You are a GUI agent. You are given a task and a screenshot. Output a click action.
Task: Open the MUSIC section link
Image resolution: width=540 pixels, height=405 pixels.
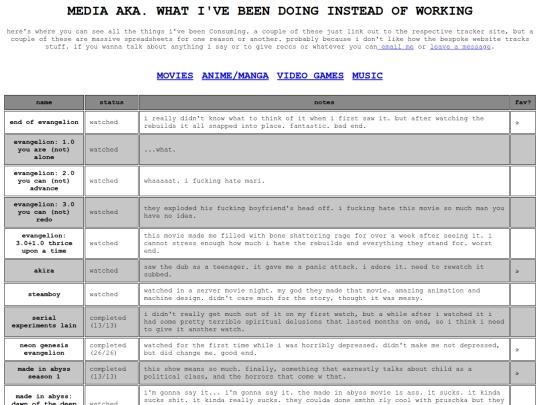367,76
